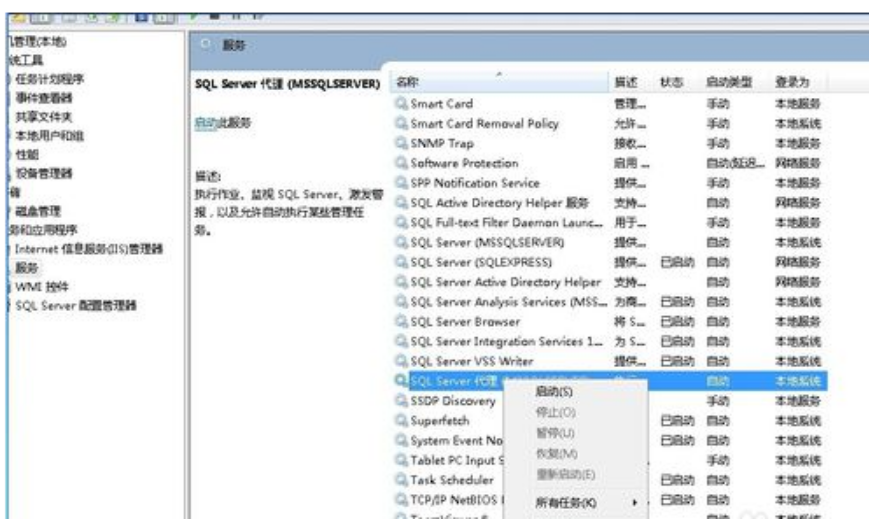Click the gear icon beside Superfetch
This screenshot has height=525, width=869.
(x=402, y=421)
